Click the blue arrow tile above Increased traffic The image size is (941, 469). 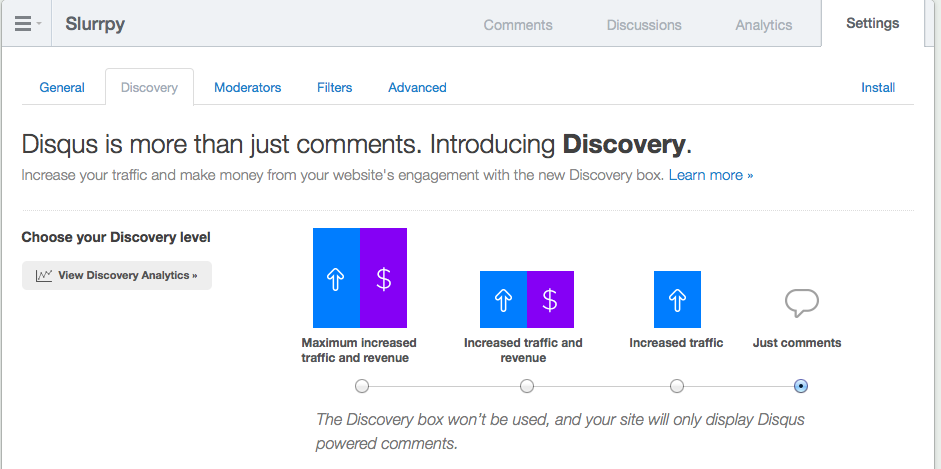pyautogui.click(x=677, y=299)
